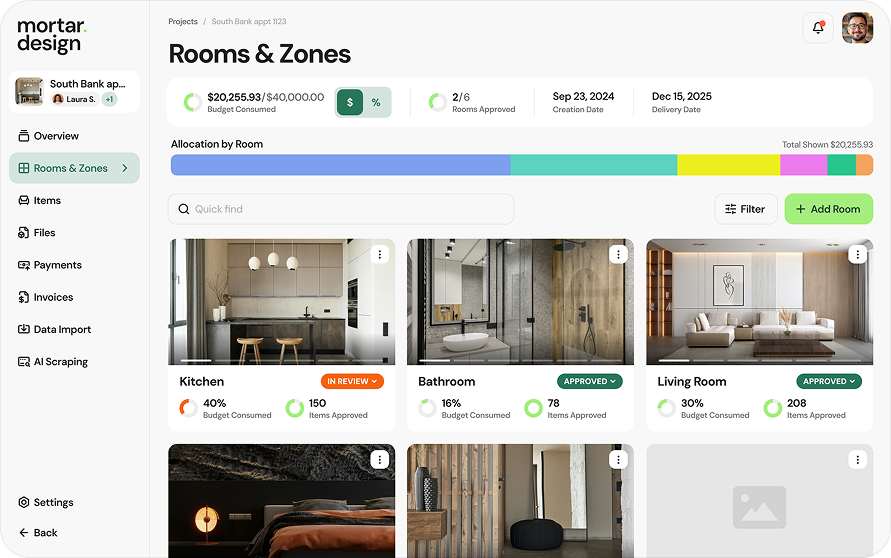Click the Quick find search field
Viewport: 891px width, 558px height.
coord(341,209)
